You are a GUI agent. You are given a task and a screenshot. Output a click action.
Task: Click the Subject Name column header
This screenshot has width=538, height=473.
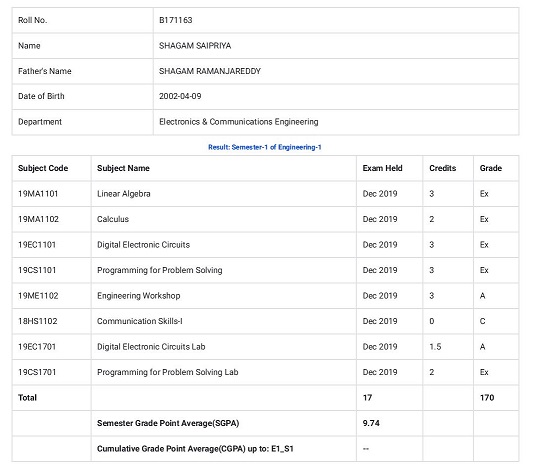[123, 168]
